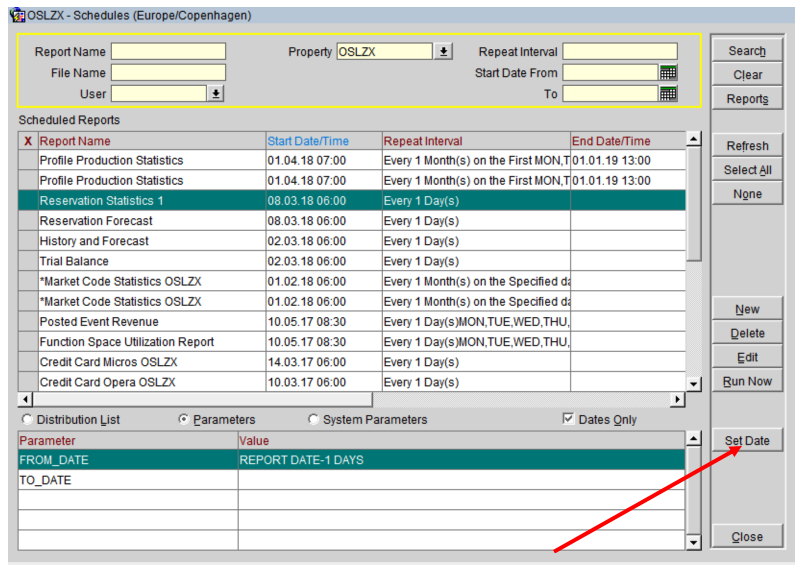Viewport: 803px width, 571px height.
Task: Click the Search button
Action: pyautogui.click(x=747, y=51)
